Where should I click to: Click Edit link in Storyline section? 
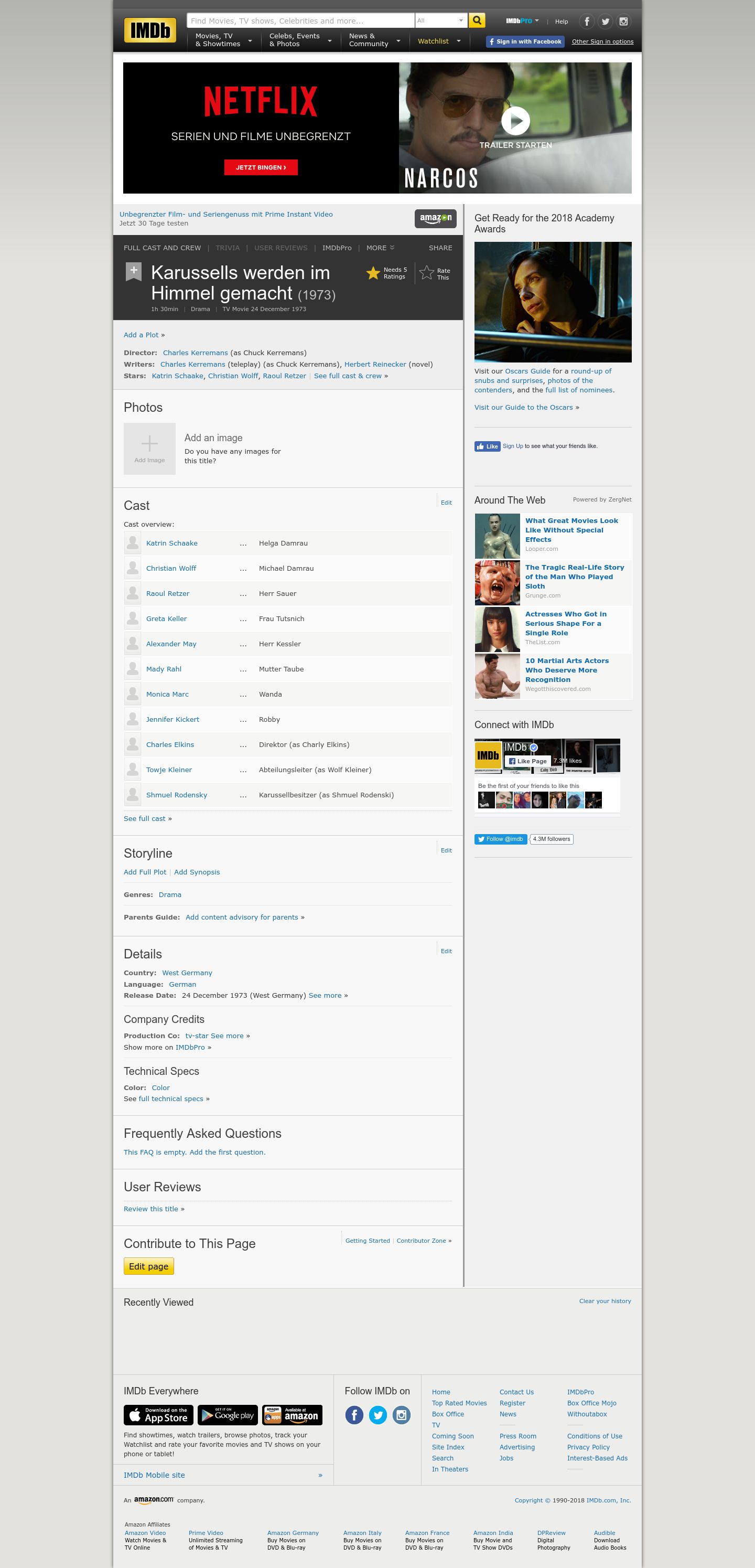pyautogui.click(x=446, y=850)
